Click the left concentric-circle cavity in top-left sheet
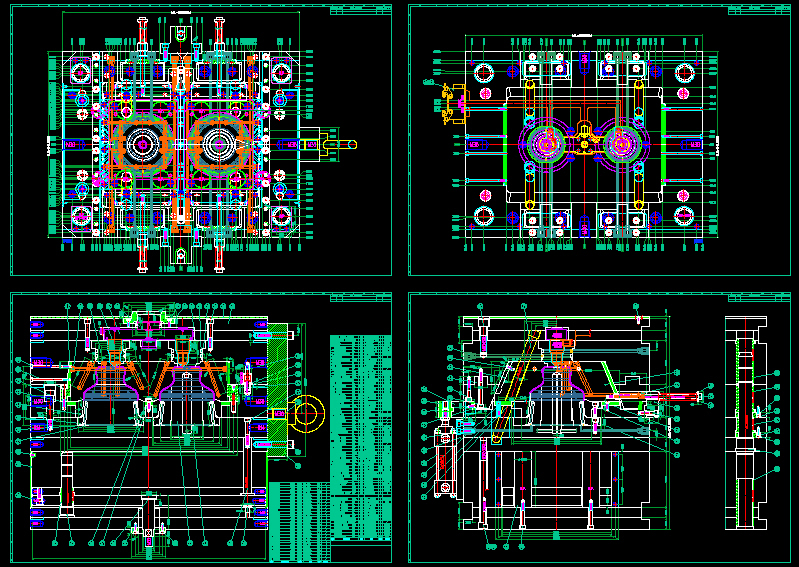 tap(143, 145)
